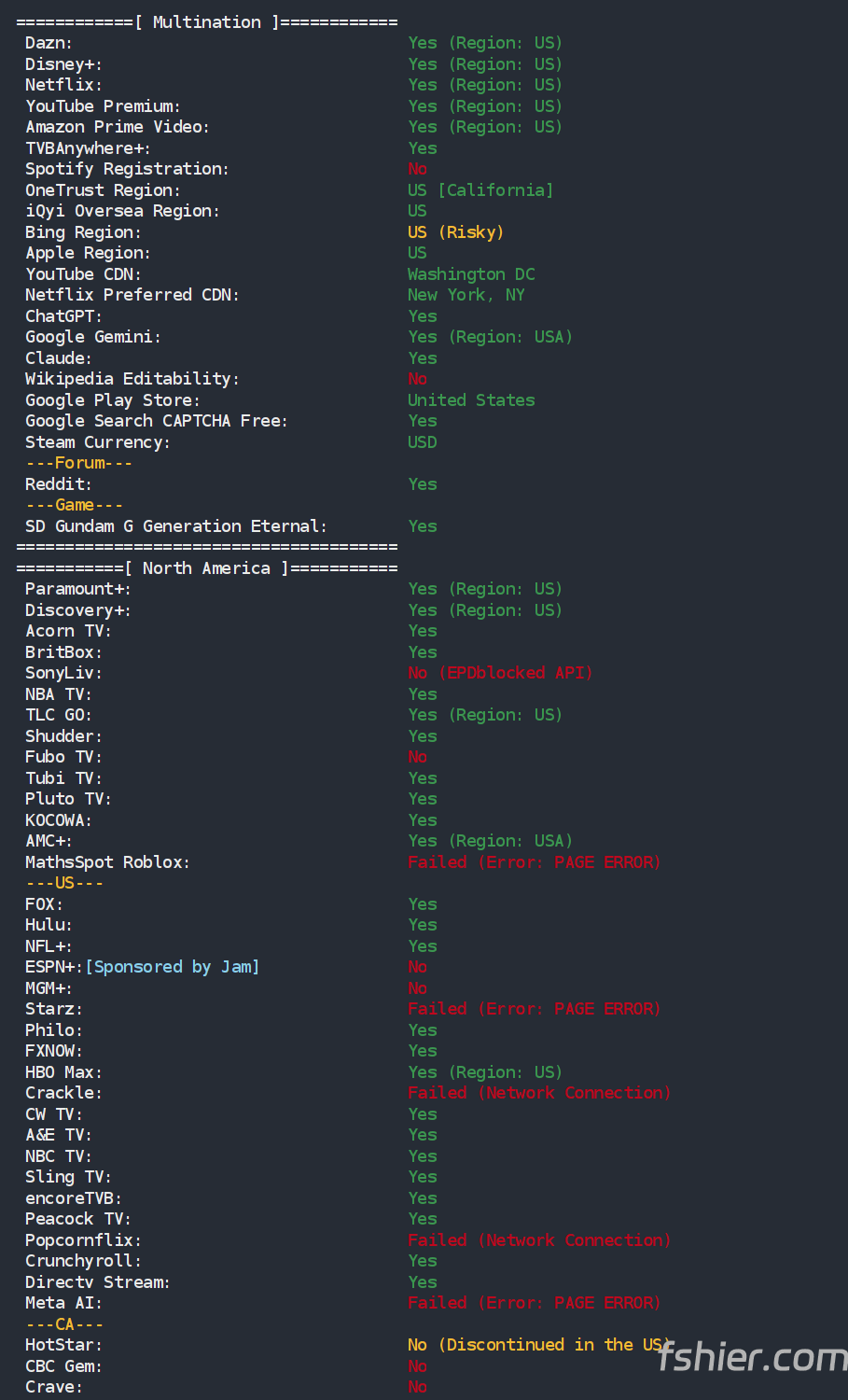Click the US subsection divider label
Image resolution: width=848 pixels, height=1400 pixels.
(64, 883)
